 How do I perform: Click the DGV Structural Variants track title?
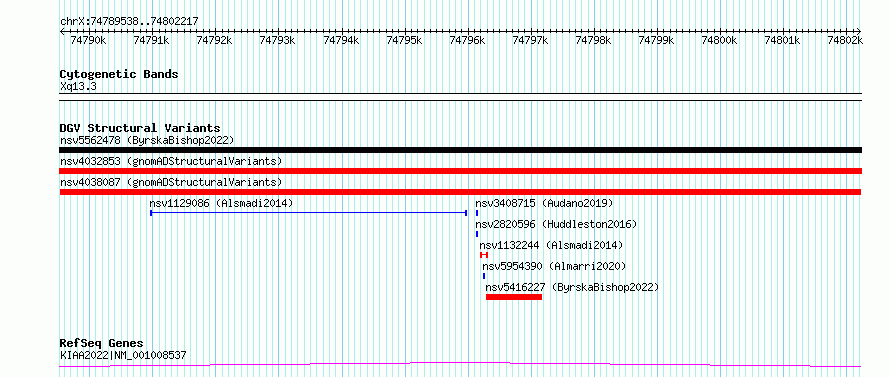(140, 128)
